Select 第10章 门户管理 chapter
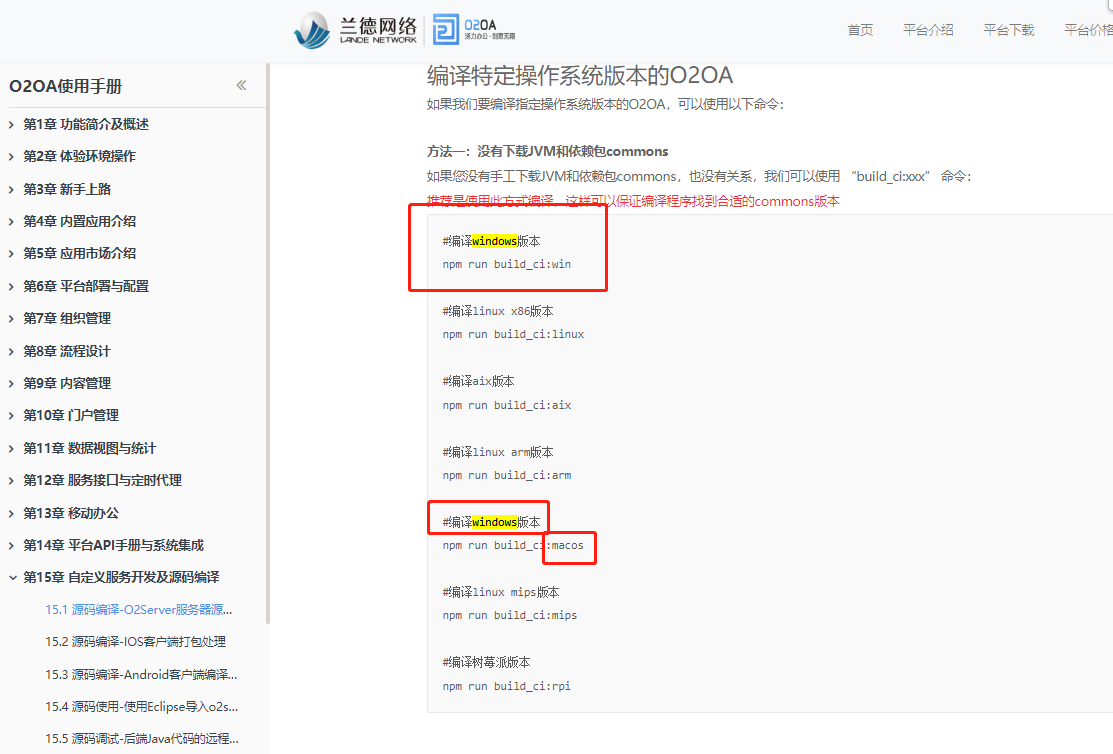The image size is (1113, 754). click(71, 415)
